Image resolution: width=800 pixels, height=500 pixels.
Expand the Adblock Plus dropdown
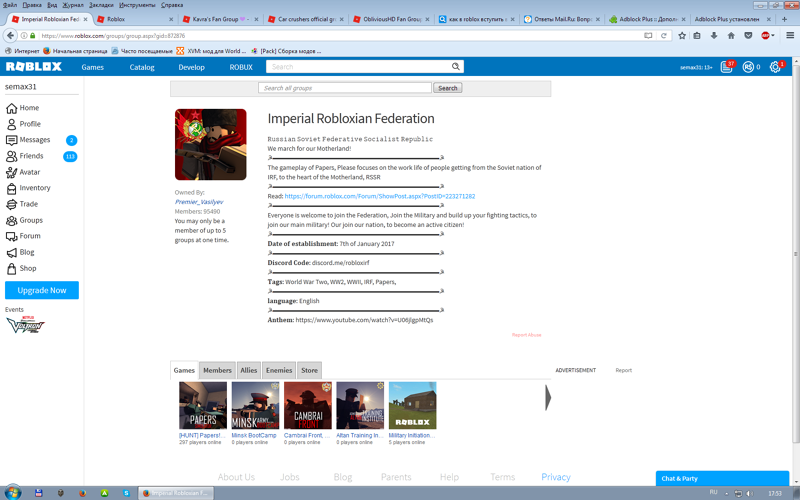774,35
